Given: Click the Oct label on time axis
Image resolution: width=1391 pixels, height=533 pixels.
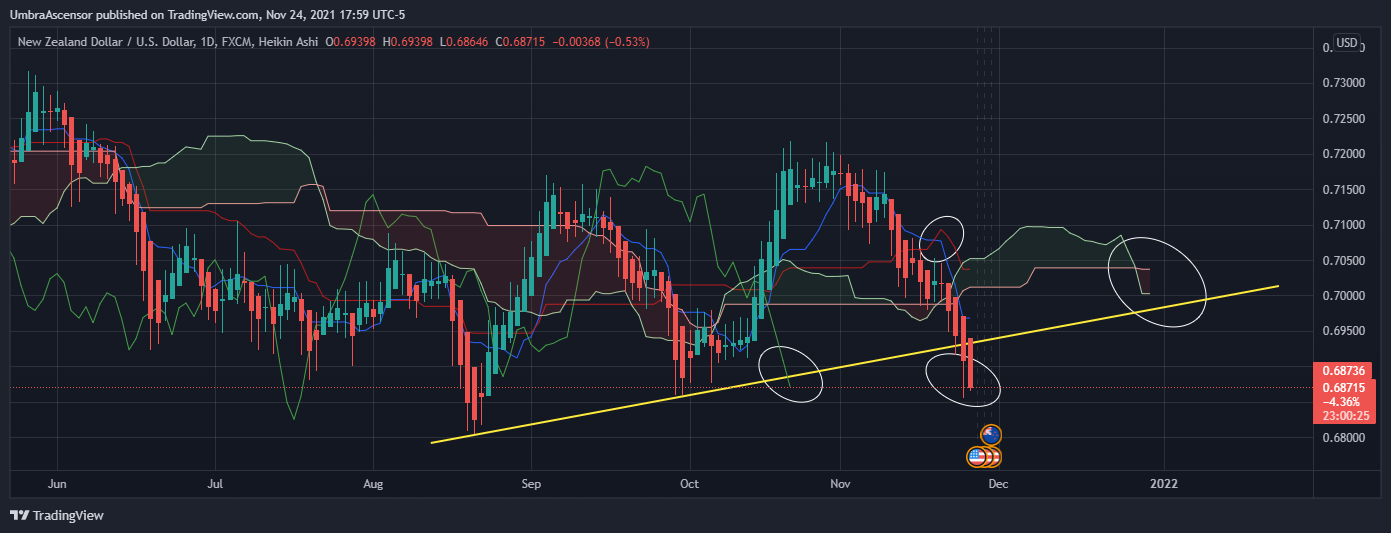Looking at the screenshot, I should click(x=689, y=484).
